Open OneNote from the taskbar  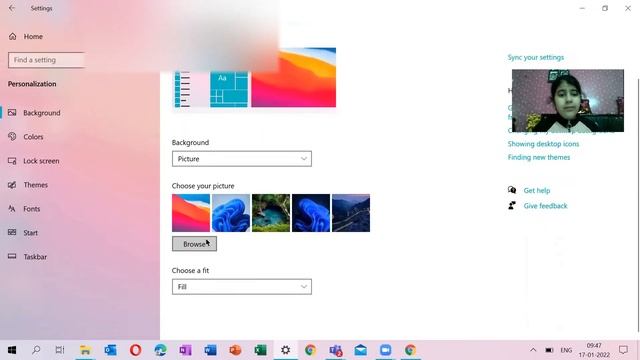(x=185, y=350)
